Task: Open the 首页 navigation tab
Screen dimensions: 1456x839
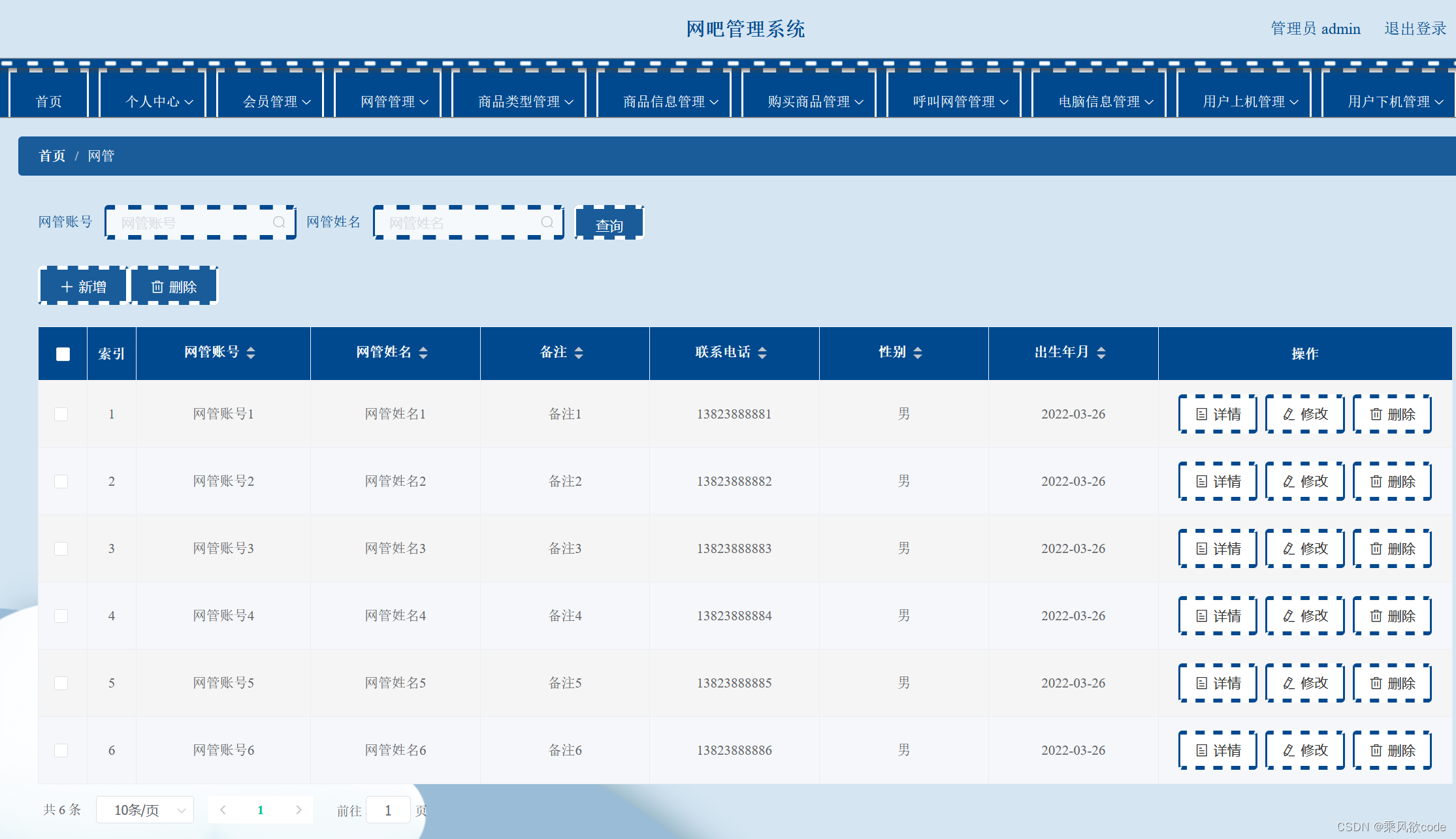Action: pos(49,102)
